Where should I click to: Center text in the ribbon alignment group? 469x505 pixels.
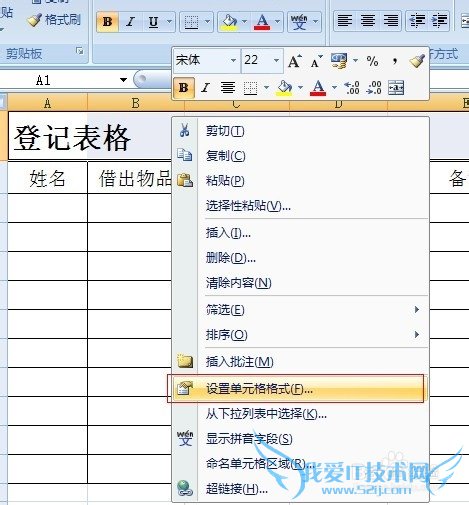click(x=368, y=21)
